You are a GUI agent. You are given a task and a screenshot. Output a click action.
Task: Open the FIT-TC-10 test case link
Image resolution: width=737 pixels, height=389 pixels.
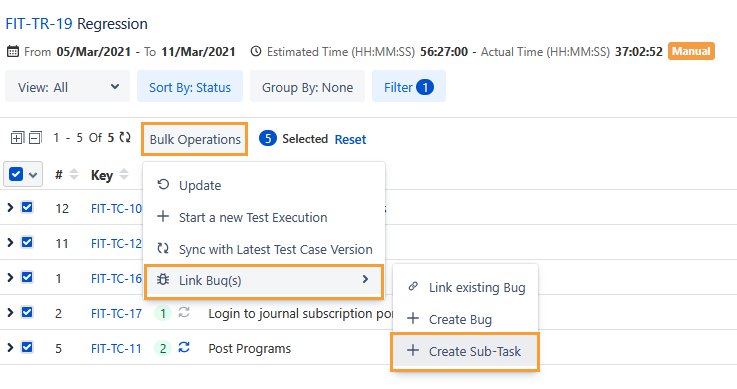(116, 208)
